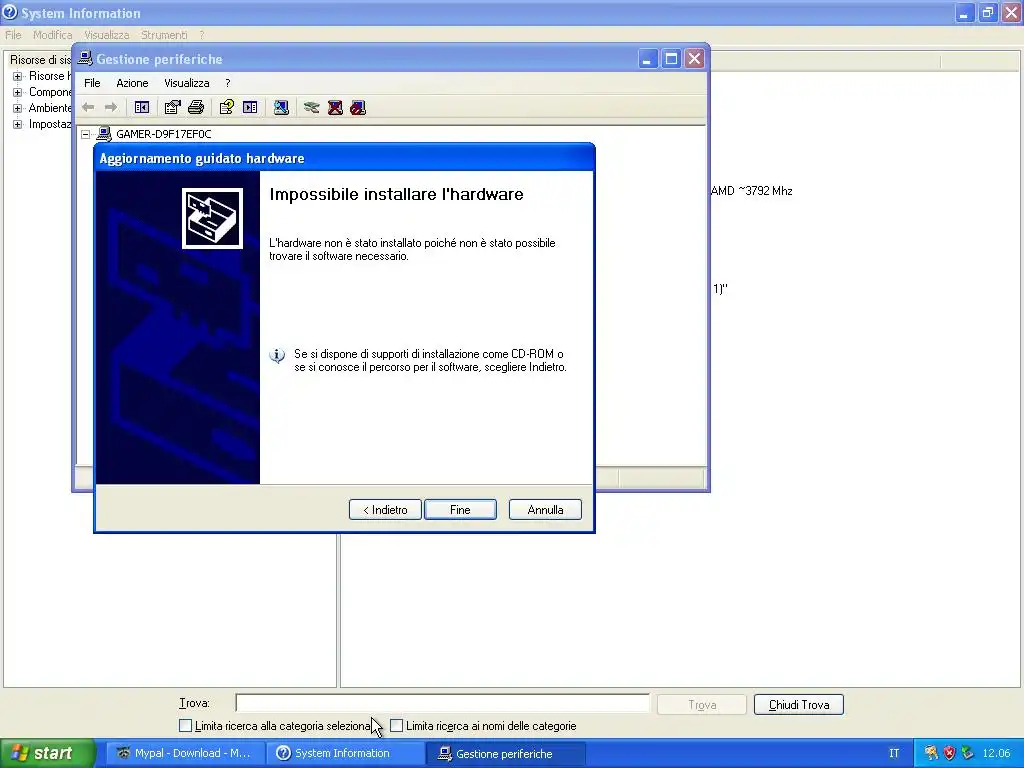Click the scan for hardware changes icon
The height and width of the screenshot is (768, 1024).
click(x=281, y=107)
